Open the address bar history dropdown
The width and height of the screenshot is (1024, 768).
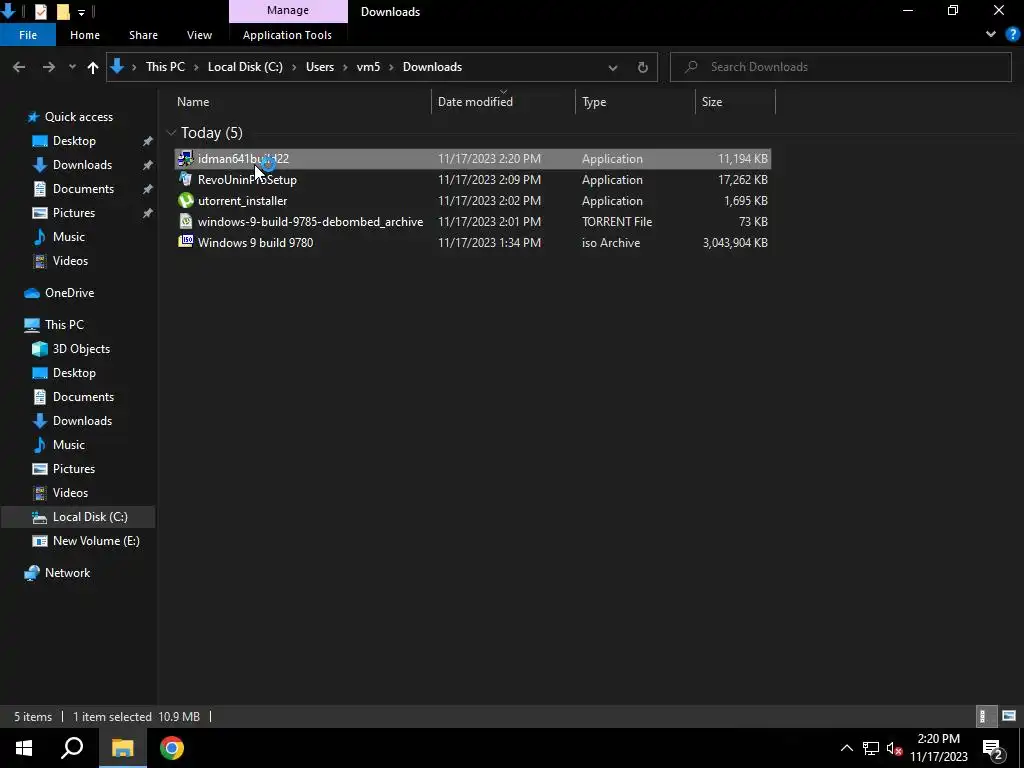(x=613, y=67)
